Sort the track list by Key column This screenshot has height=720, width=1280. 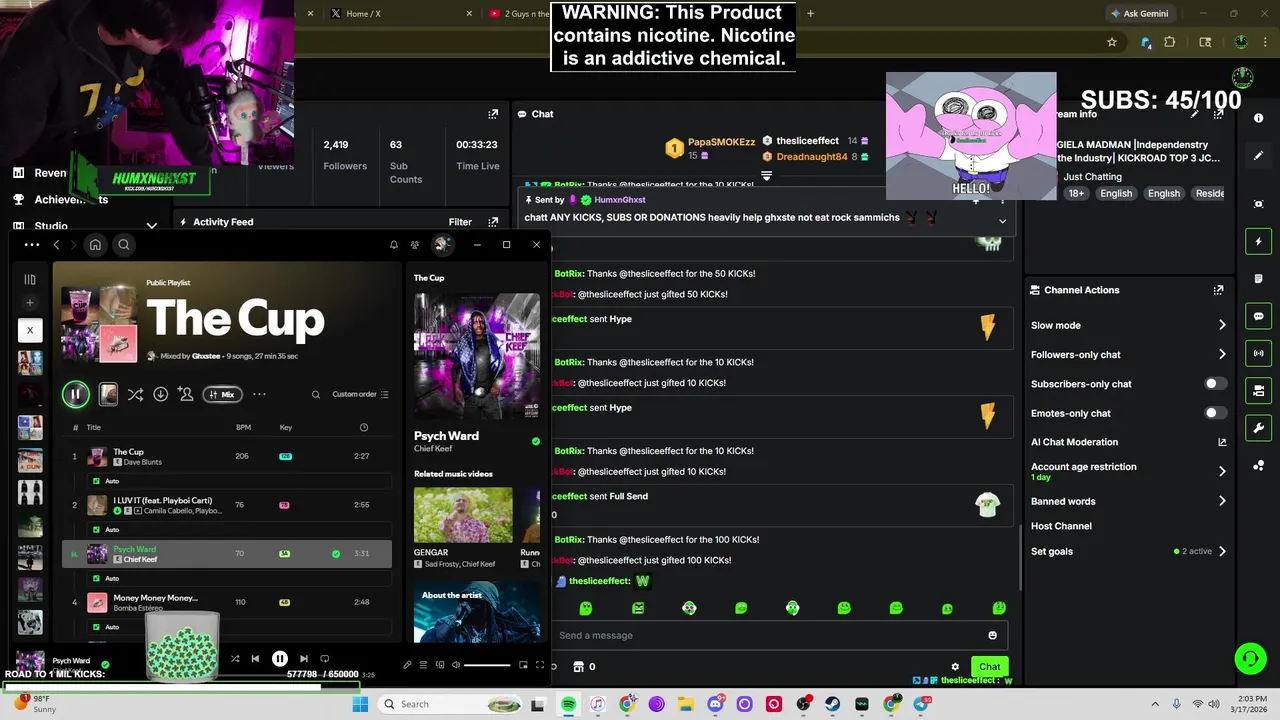point(286,427)
